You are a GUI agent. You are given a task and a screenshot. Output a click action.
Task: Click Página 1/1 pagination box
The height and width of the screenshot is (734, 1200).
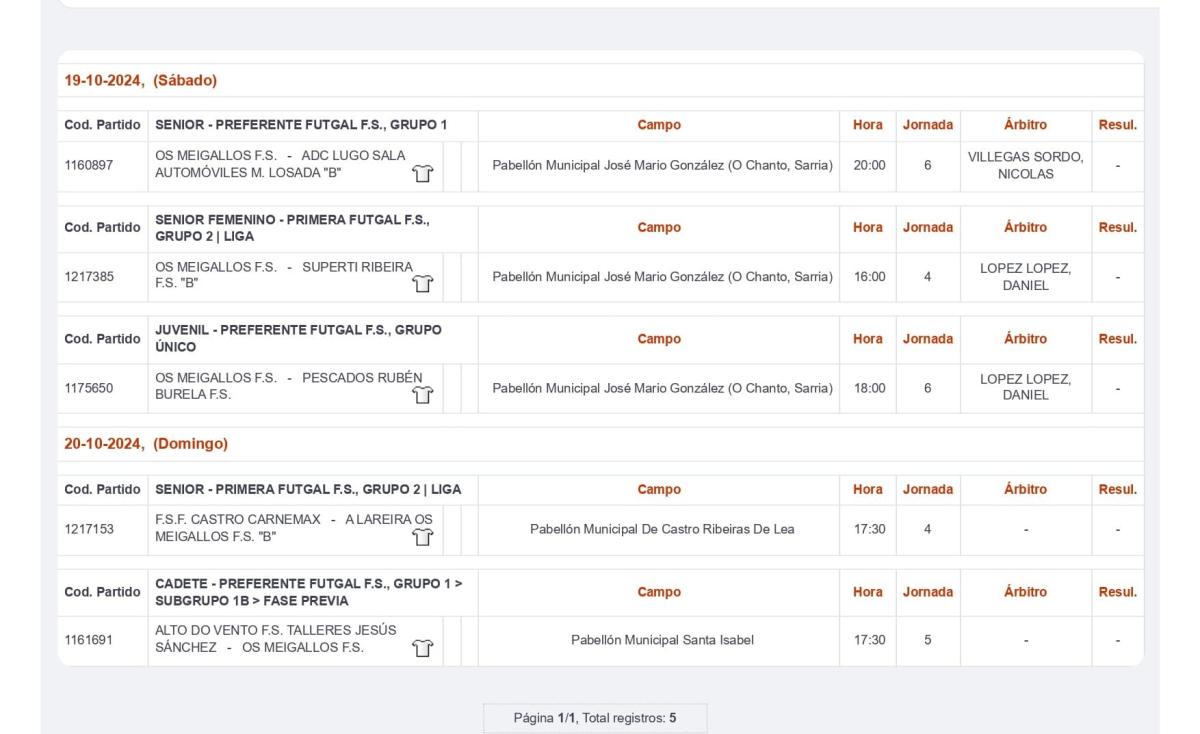(595, 718)
